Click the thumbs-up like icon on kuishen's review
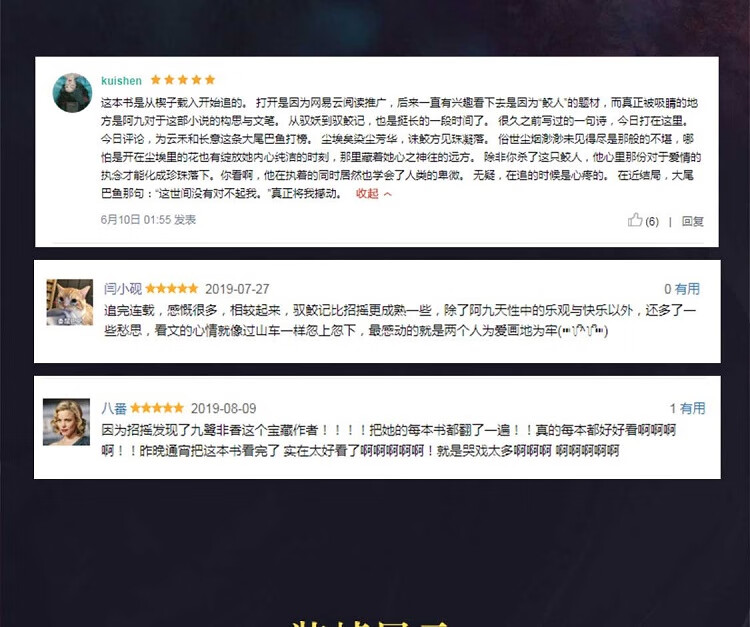This screenshot has width=750, height=627. point(635,220)
